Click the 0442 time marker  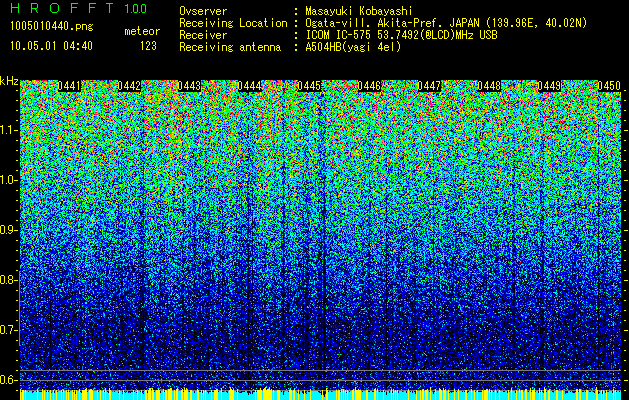point(129,86)
